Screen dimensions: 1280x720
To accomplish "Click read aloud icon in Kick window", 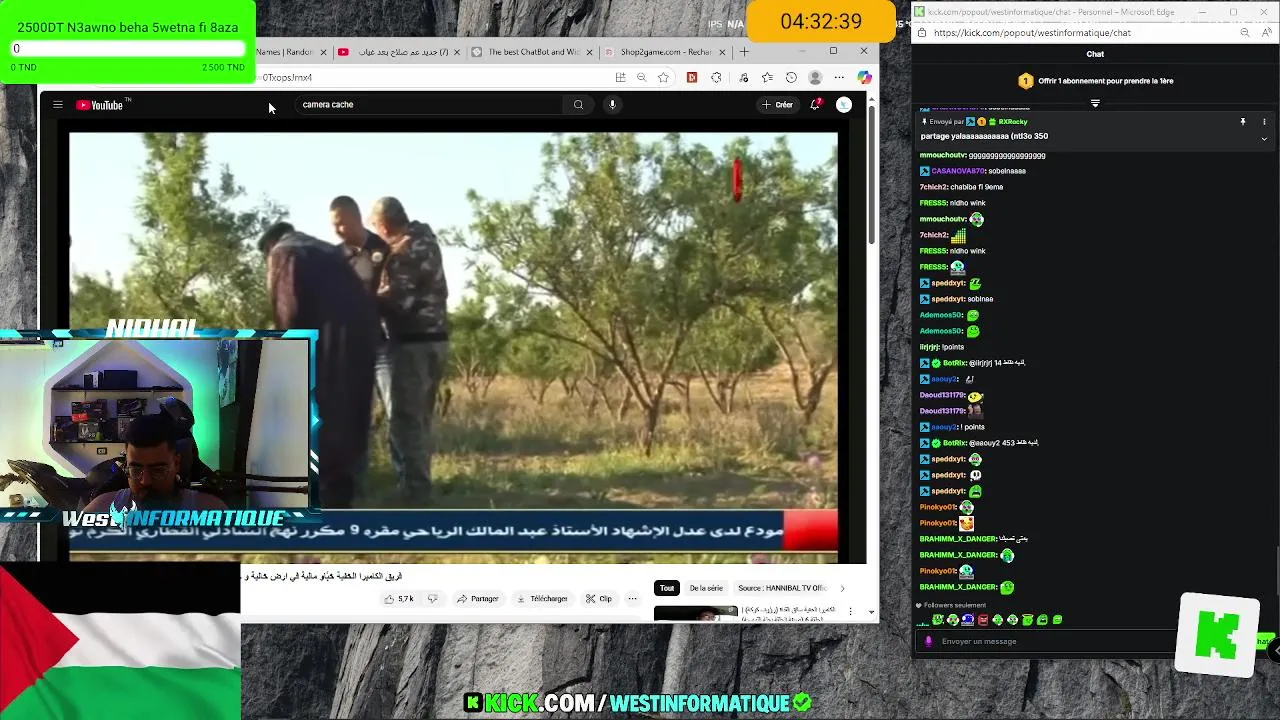I will click(x=1265, y=32).
